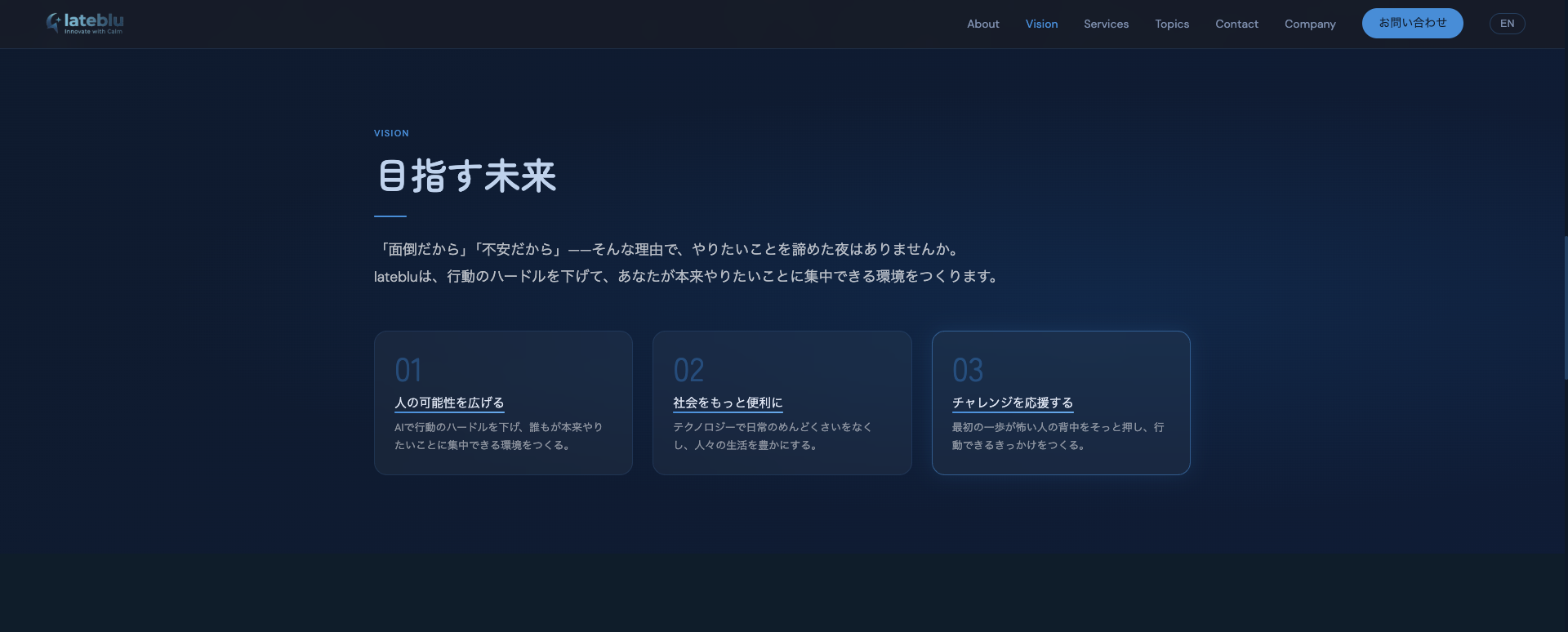1568x632 pixels.
Task: Open the チャレンジを応援する card title
Action: (x=1013, y=403)
